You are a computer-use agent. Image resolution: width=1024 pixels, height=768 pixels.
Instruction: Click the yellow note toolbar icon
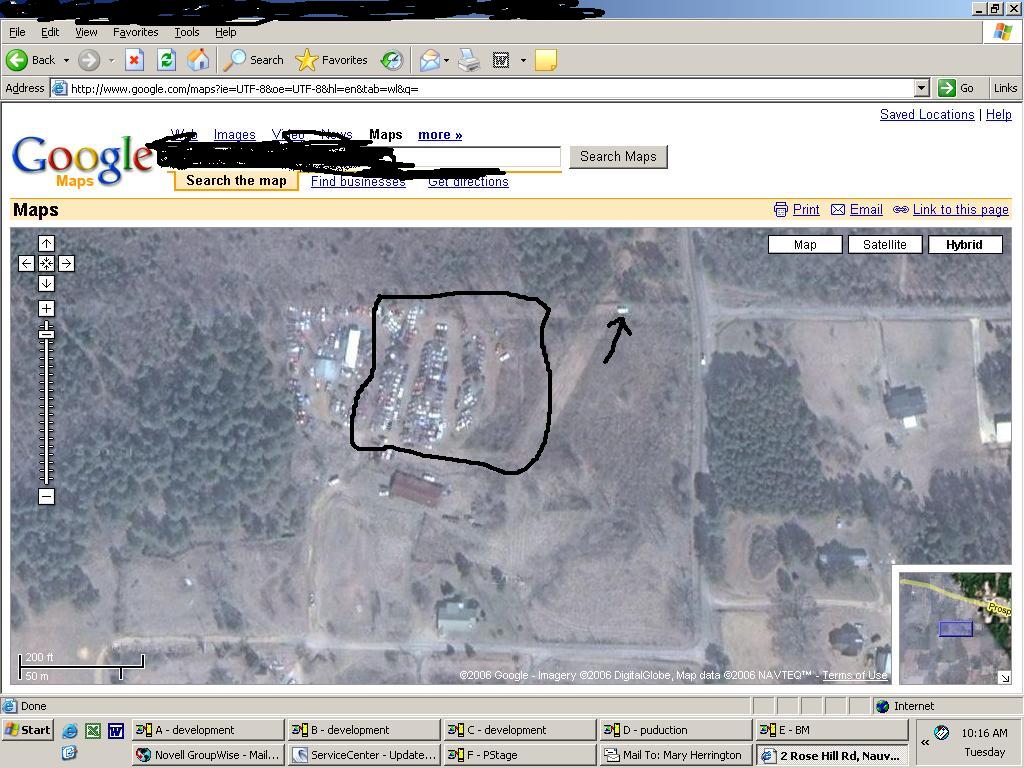pyautogui.click(x=545, y=60)
